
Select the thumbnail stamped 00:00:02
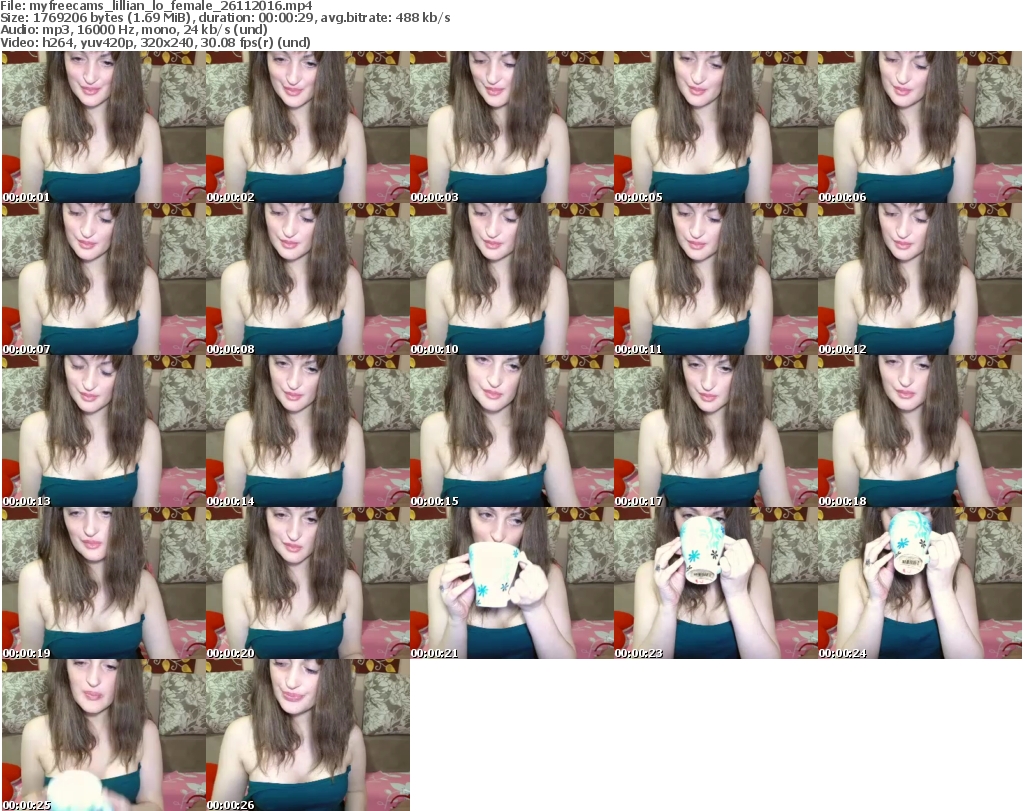click(x=308, y=127)
